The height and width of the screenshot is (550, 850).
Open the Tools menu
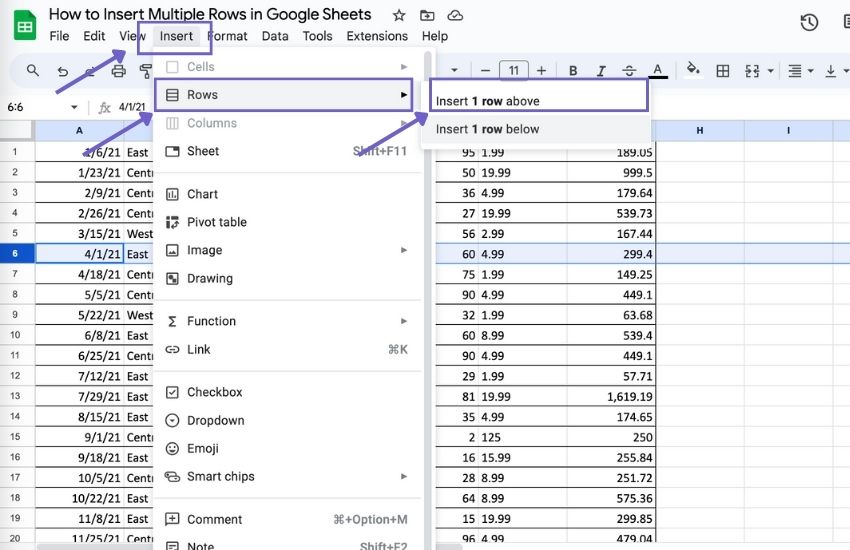point(317,36)
